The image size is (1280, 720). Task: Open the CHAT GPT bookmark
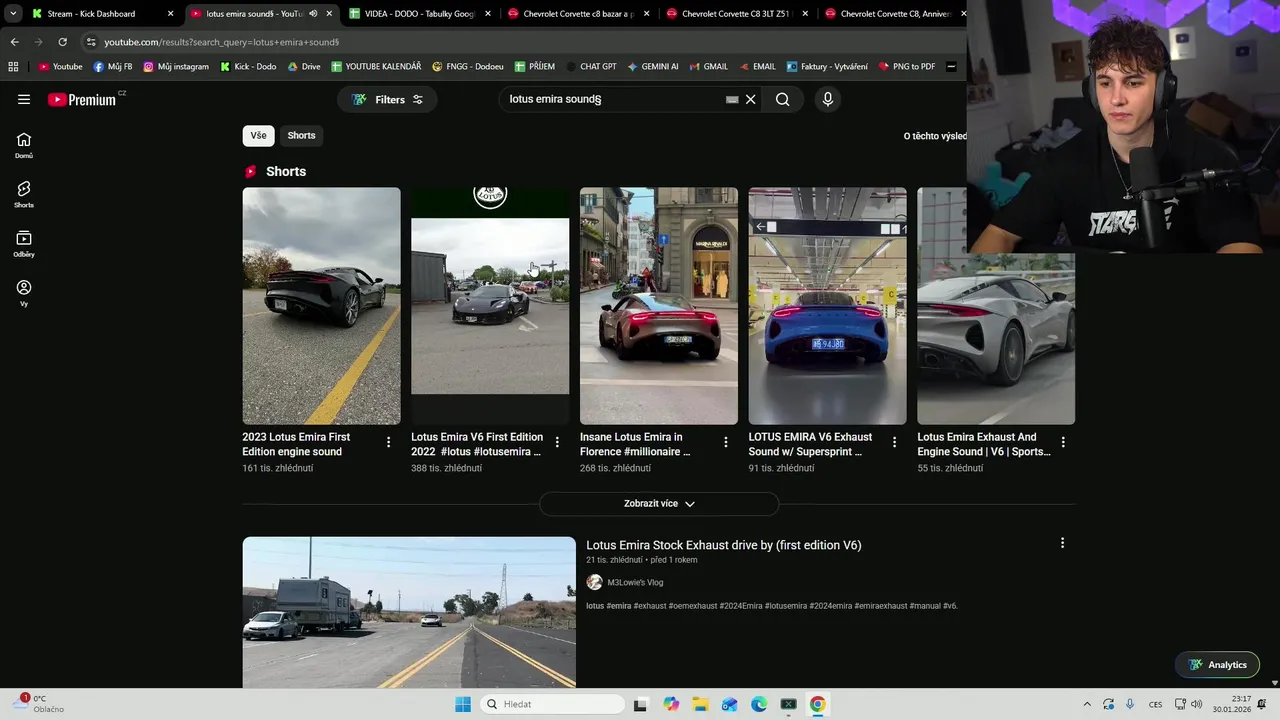(589, 67)
